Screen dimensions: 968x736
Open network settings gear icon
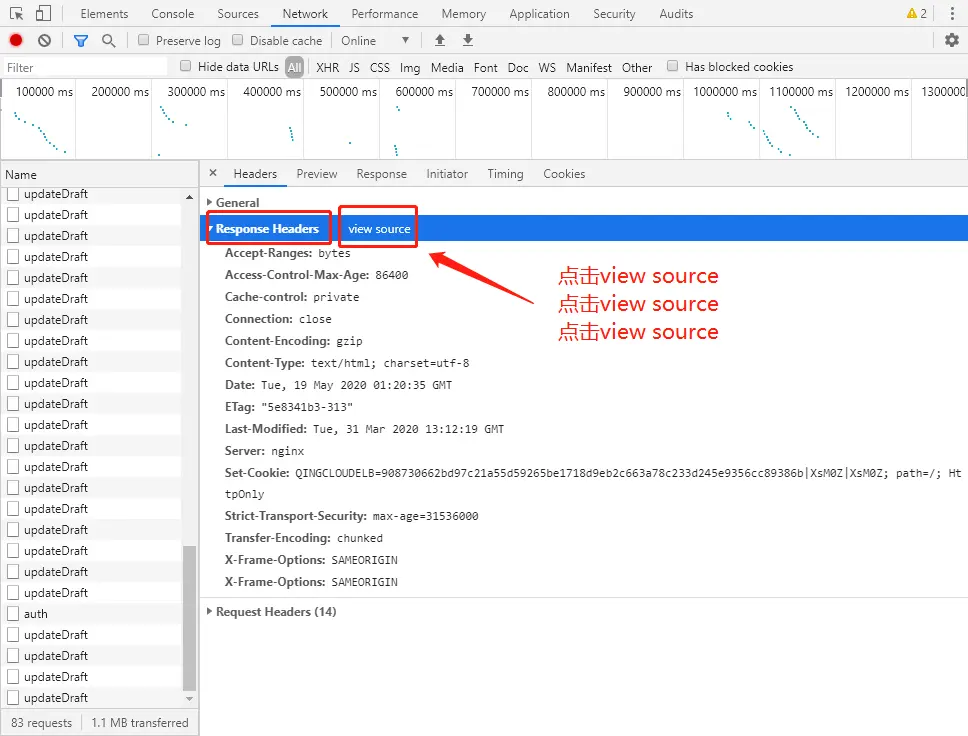coord(952,40)
